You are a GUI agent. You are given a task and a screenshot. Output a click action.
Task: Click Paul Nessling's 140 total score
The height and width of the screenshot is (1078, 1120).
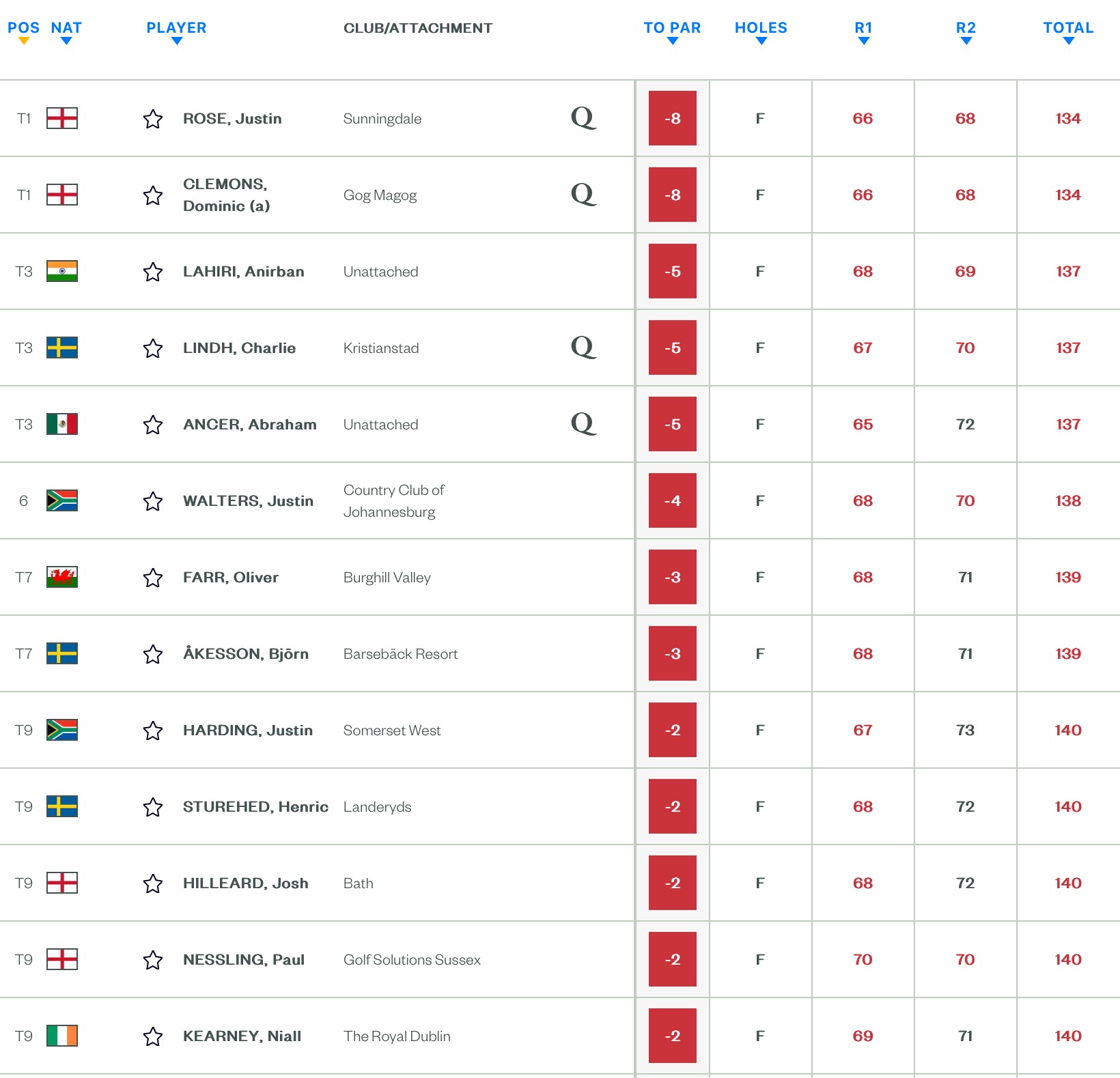(1068, 959)
